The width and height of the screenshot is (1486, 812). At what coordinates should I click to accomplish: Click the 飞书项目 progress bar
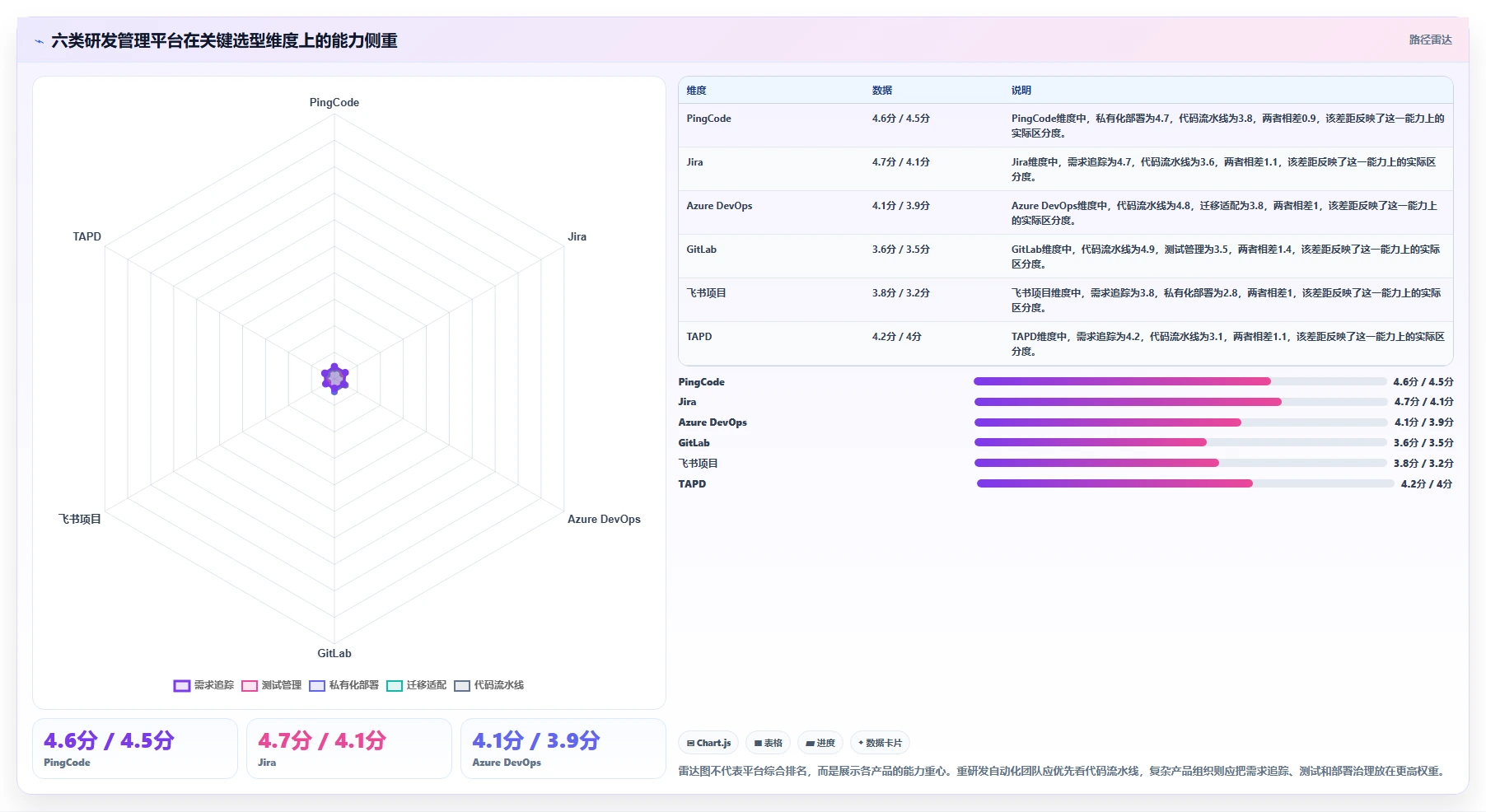coord(1180,463)
